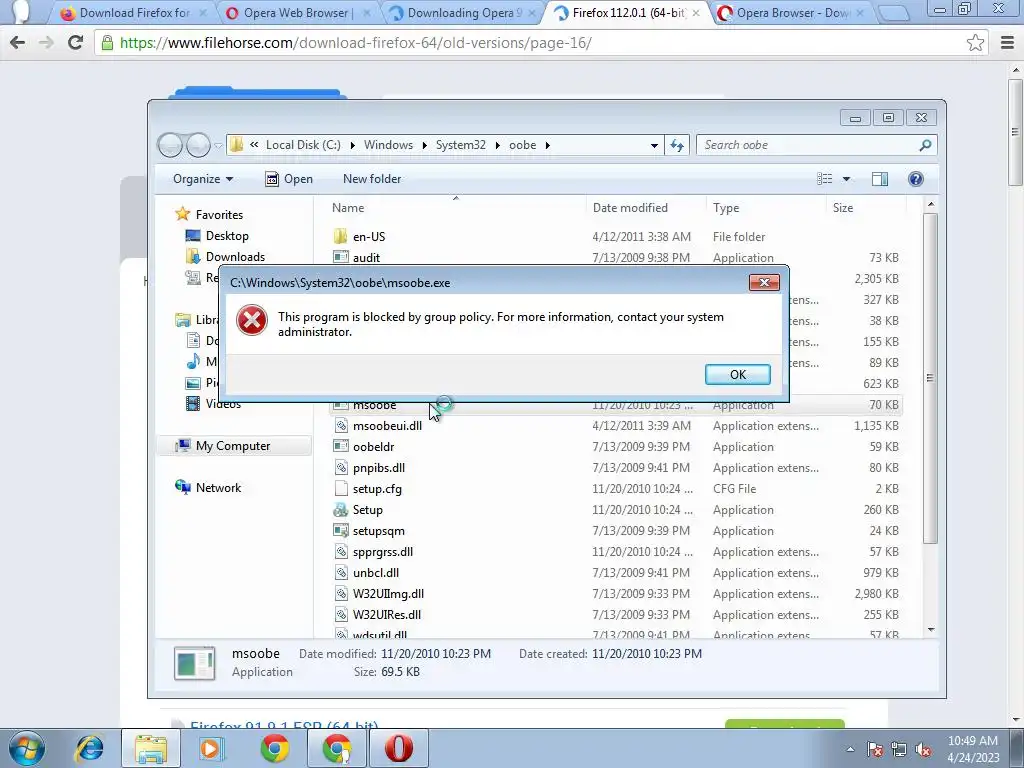Expand the arrow after oobe in breadcrumb
Viewport: 1024px width, 768px height.
547,145
